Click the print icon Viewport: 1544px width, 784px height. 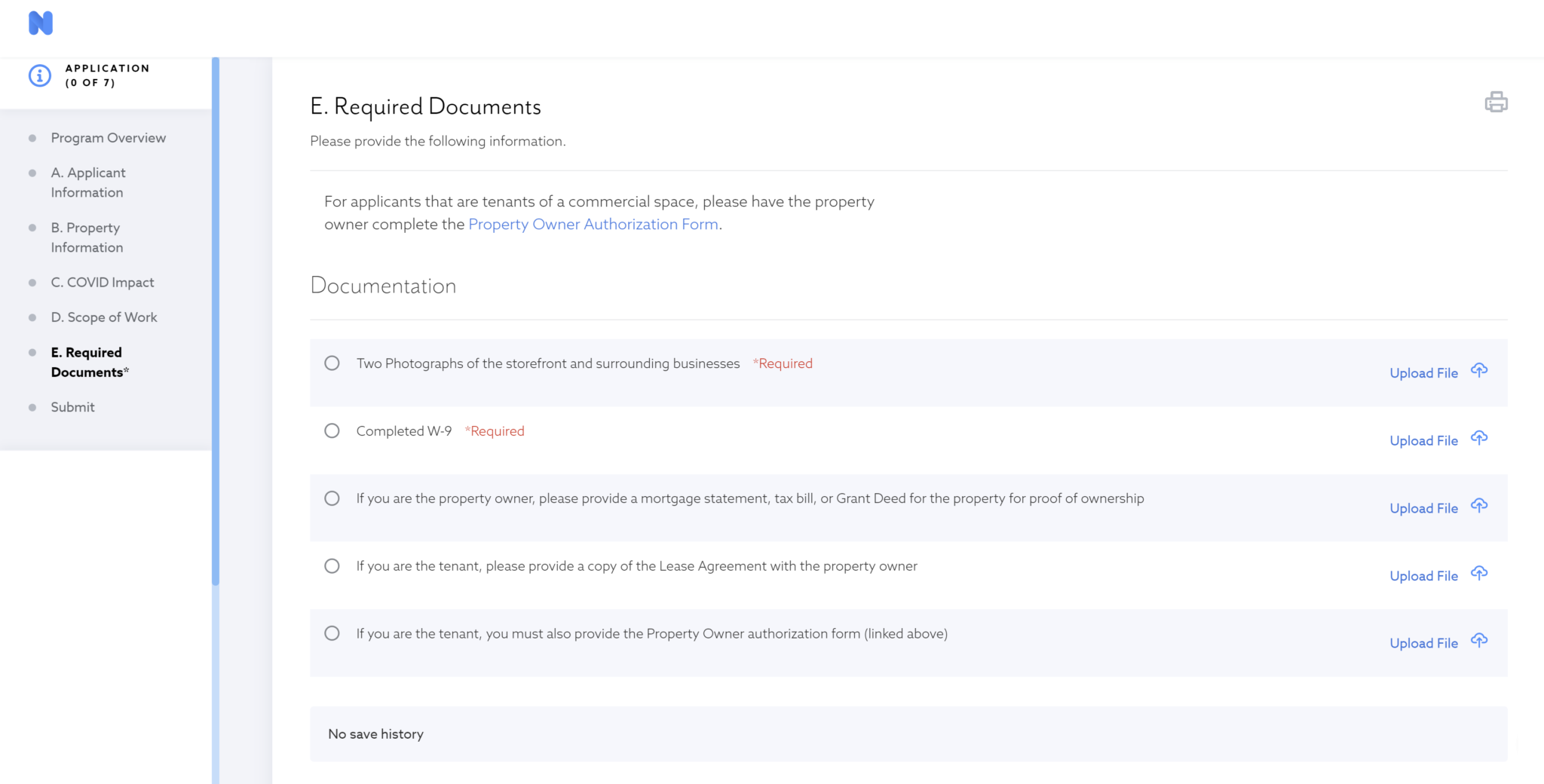click(1496, 102)
